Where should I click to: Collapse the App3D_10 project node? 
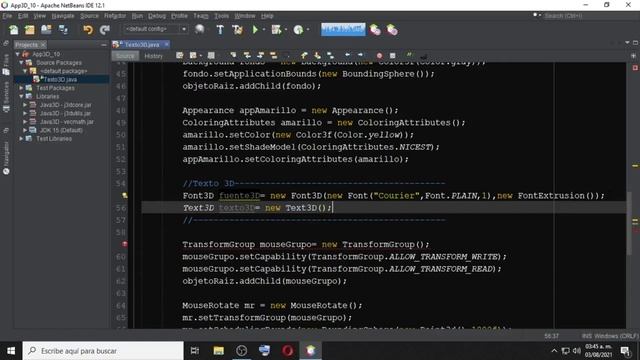pyautogui.click(x=18, y=54)
